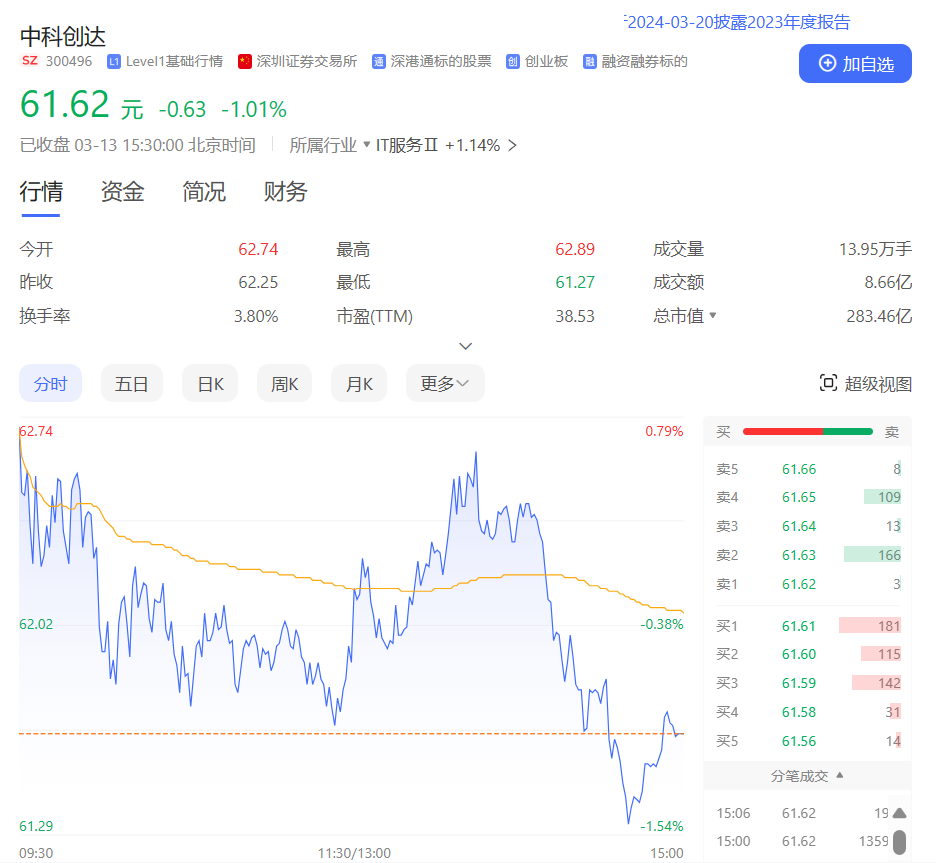Click the 超级视图 fullscreen frame icon
The width and height of the screenshot is (936, 863).
point(828,383)
